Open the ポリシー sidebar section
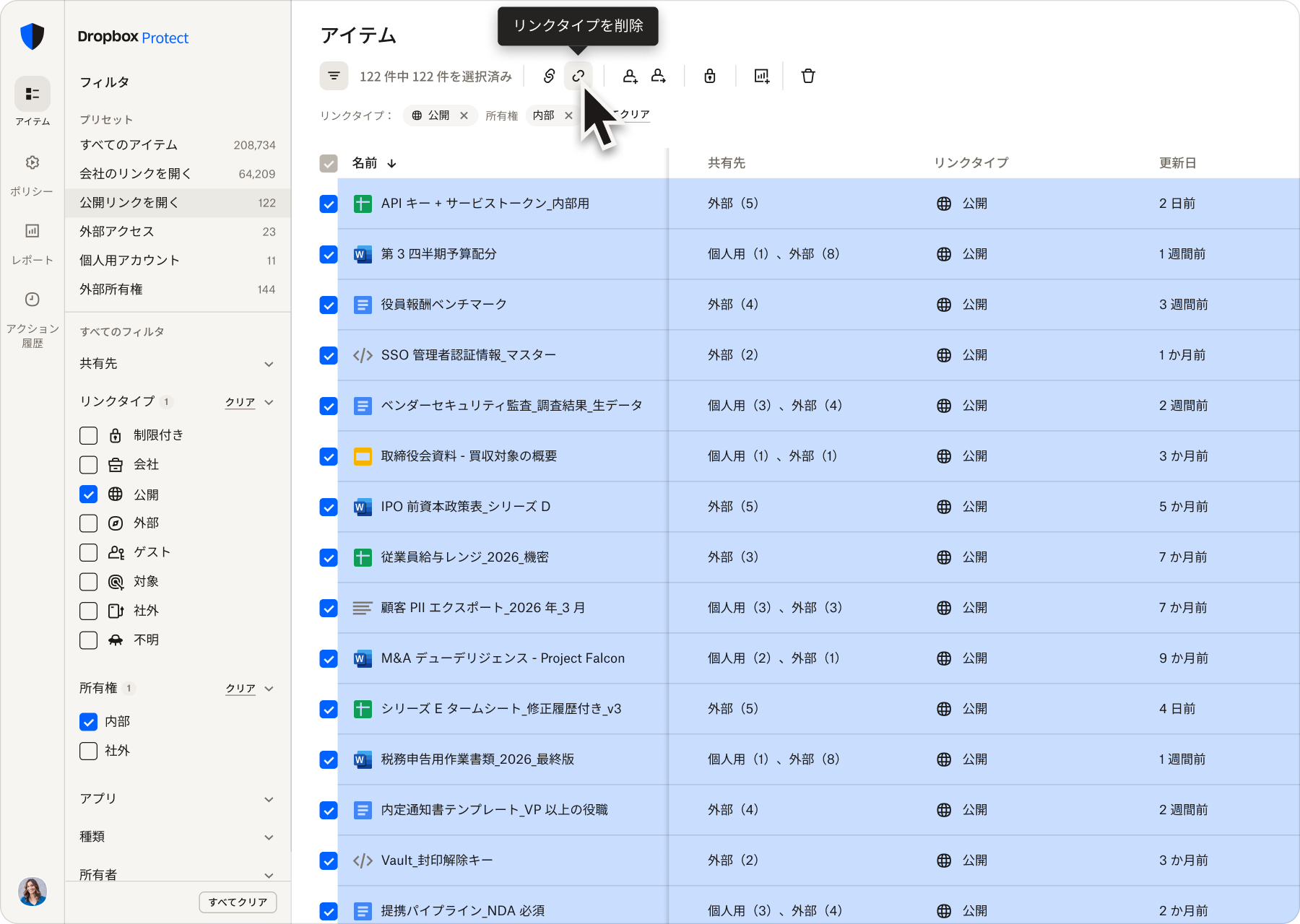Image resolution: width=1300 pixels, height=924 pixels. coord(32,175)
